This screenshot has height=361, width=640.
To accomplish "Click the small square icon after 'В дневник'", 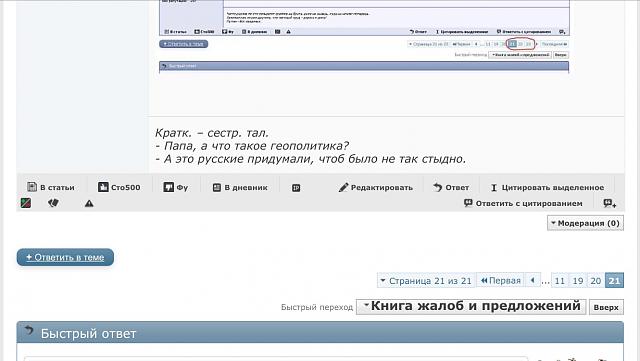I will (296, 188).
